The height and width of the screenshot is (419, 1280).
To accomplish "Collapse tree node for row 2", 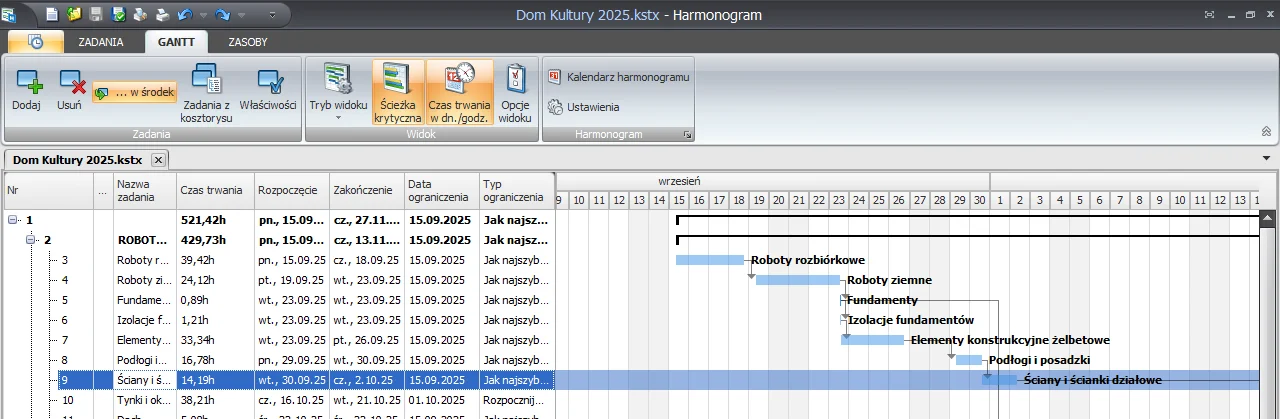I will (x=32, y=240).
